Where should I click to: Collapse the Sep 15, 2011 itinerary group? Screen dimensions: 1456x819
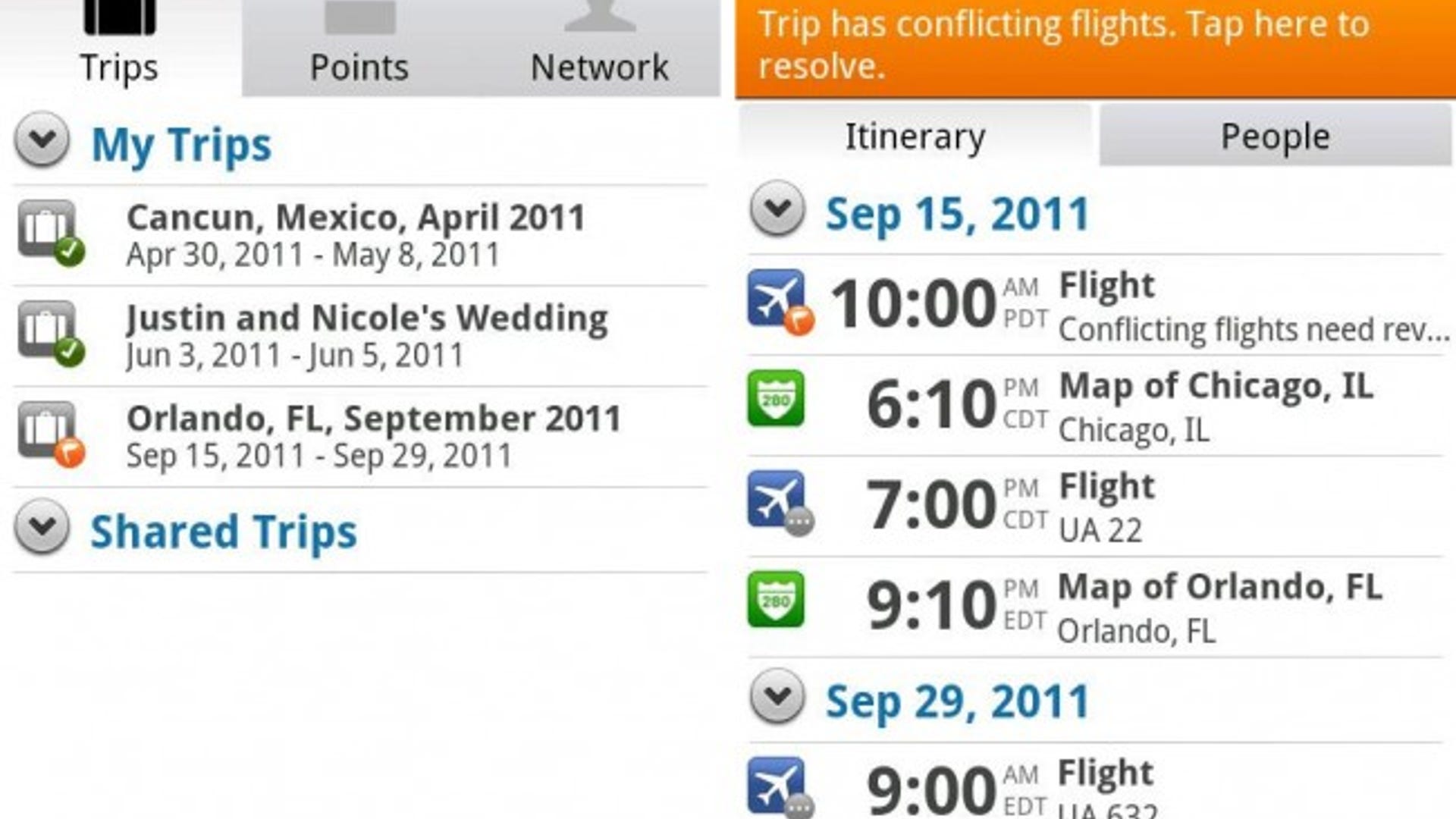coord(777,209)
